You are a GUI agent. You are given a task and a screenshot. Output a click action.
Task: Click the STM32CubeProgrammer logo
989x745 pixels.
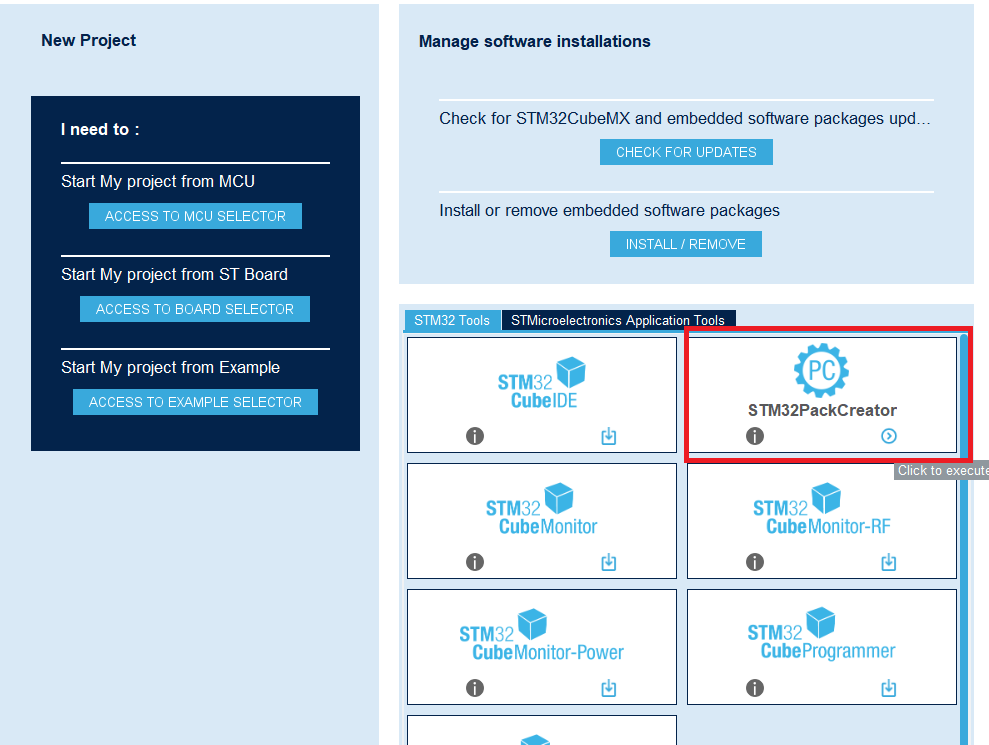click(822, 634)
